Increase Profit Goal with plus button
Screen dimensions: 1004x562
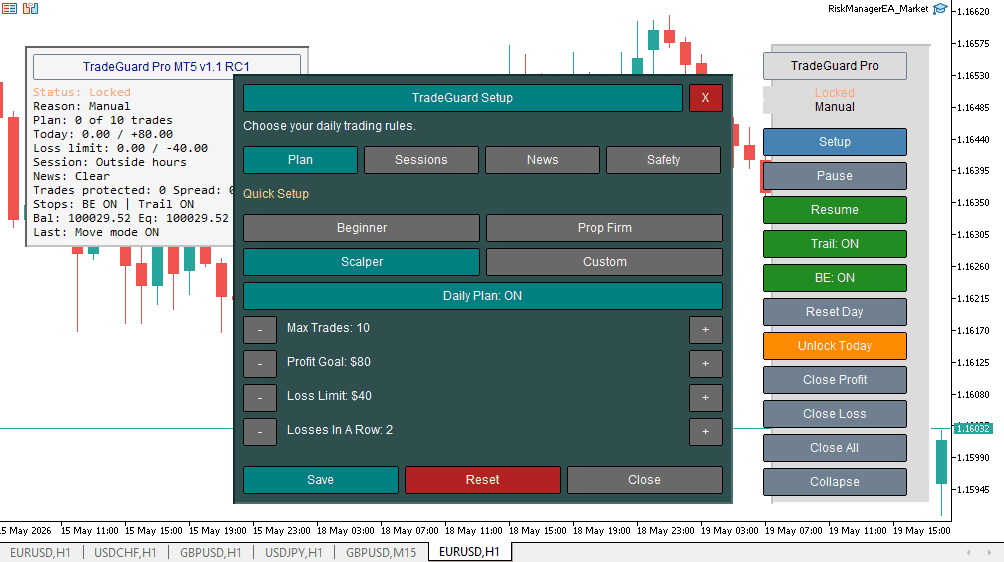[706, 364]
